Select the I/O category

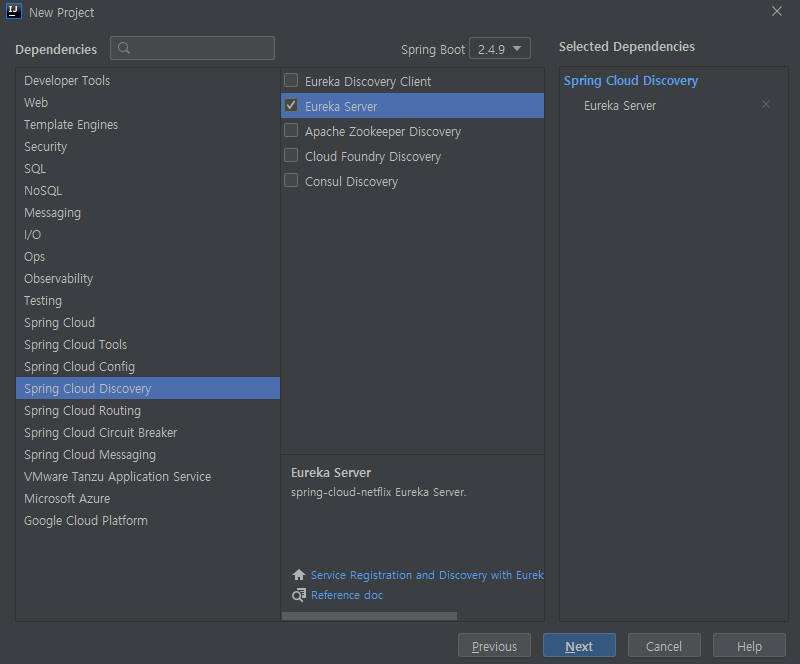click(148, 234)
